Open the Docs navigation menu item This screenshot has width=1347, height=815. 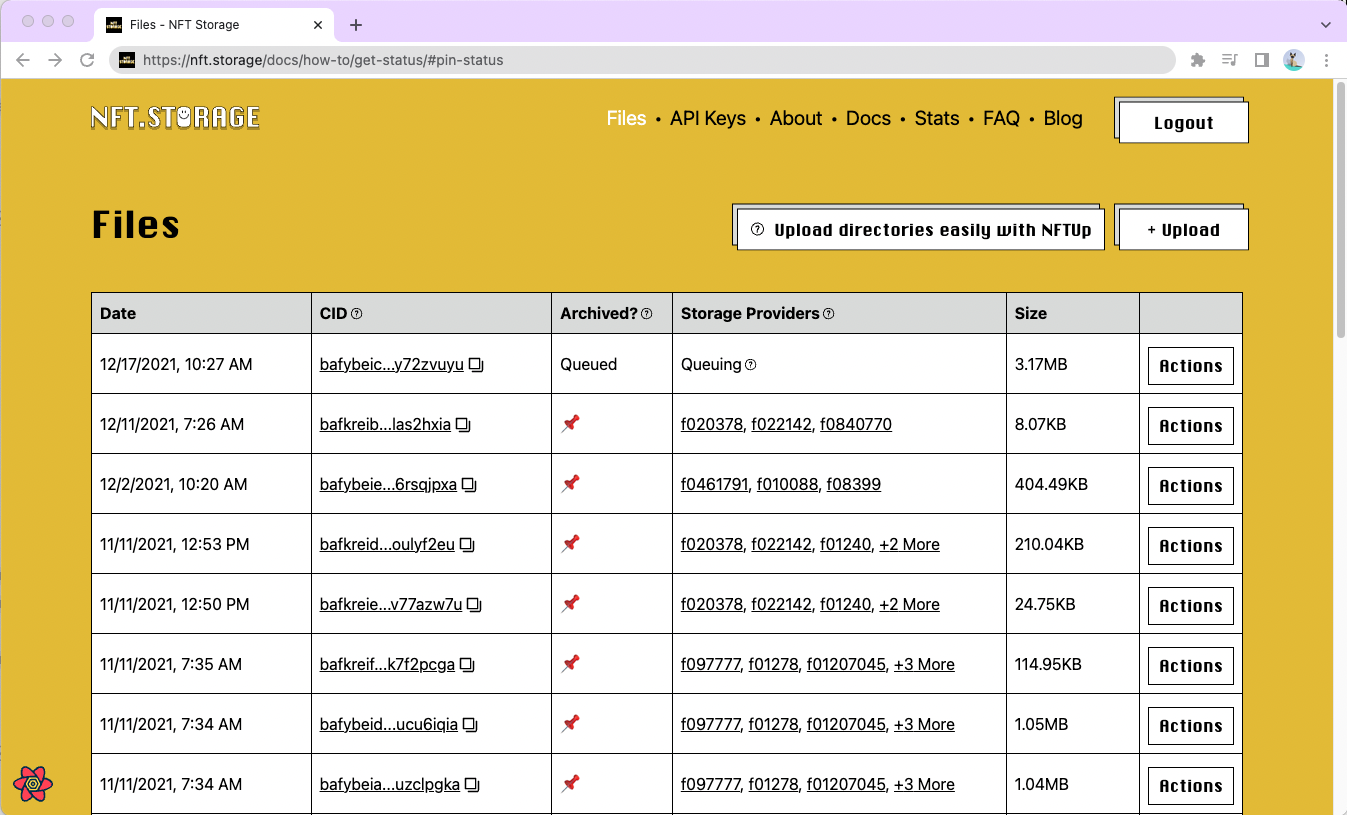(868, 118)
